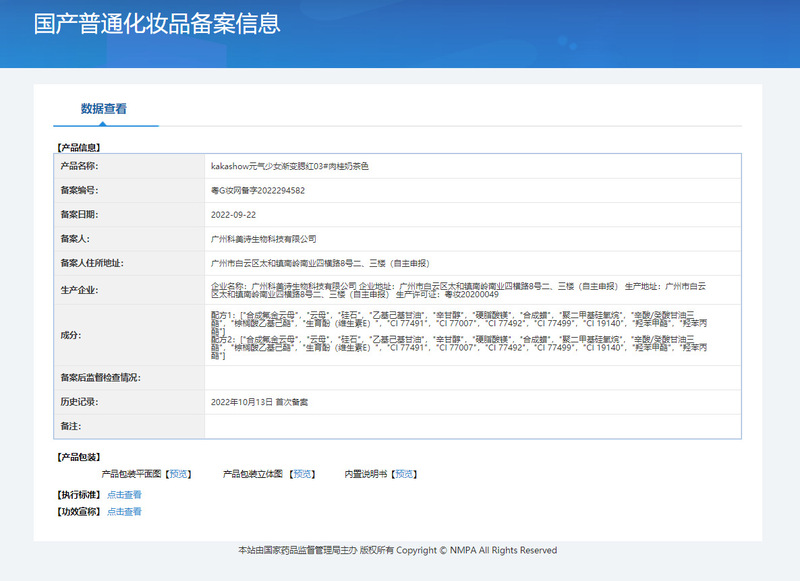Click the page title 国产普通化妆品备案信息
This screenshot has height=581, width=800.
(157, 25)
